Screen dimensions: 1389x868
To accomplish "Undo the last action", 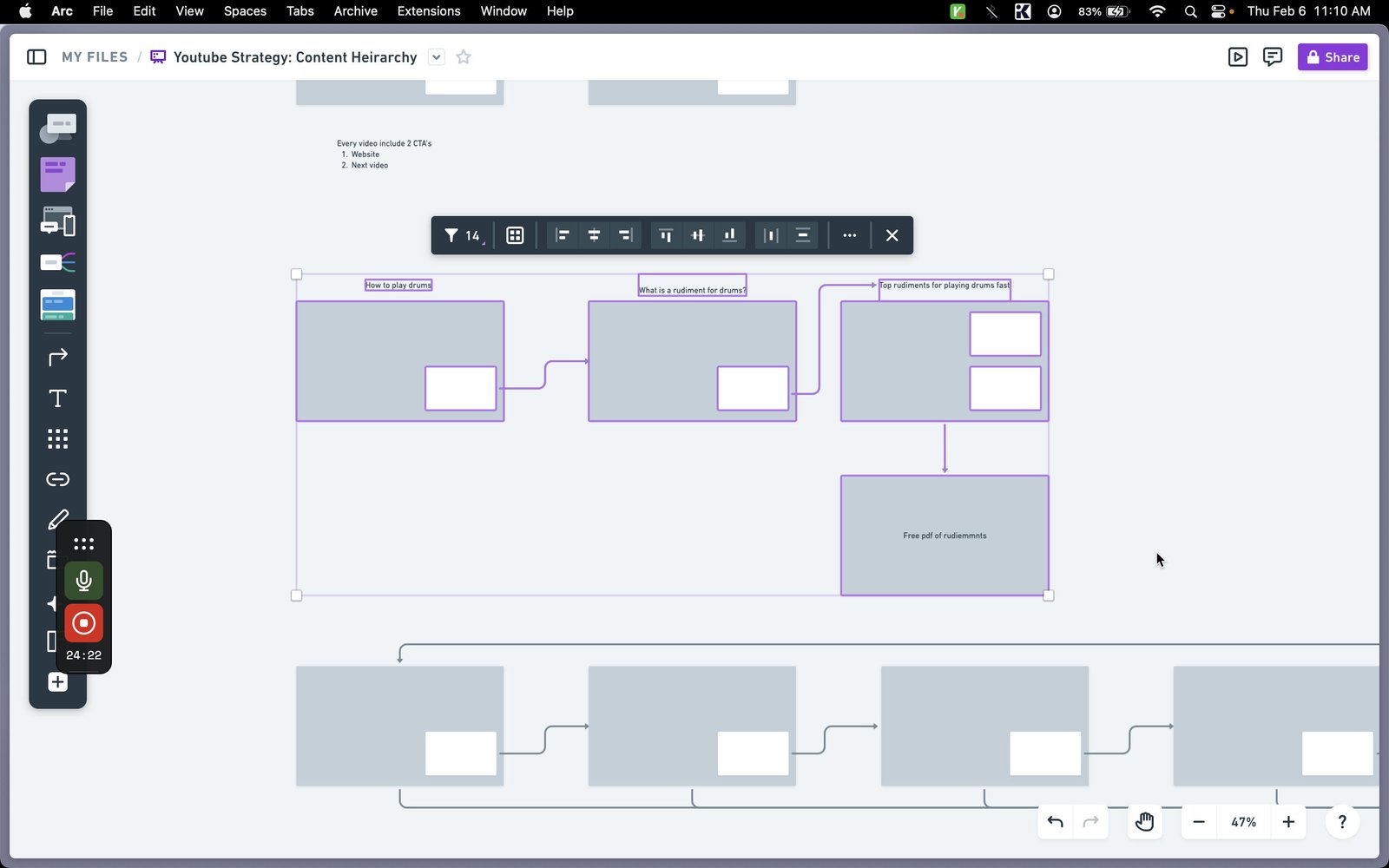I will click(1055, 822).
